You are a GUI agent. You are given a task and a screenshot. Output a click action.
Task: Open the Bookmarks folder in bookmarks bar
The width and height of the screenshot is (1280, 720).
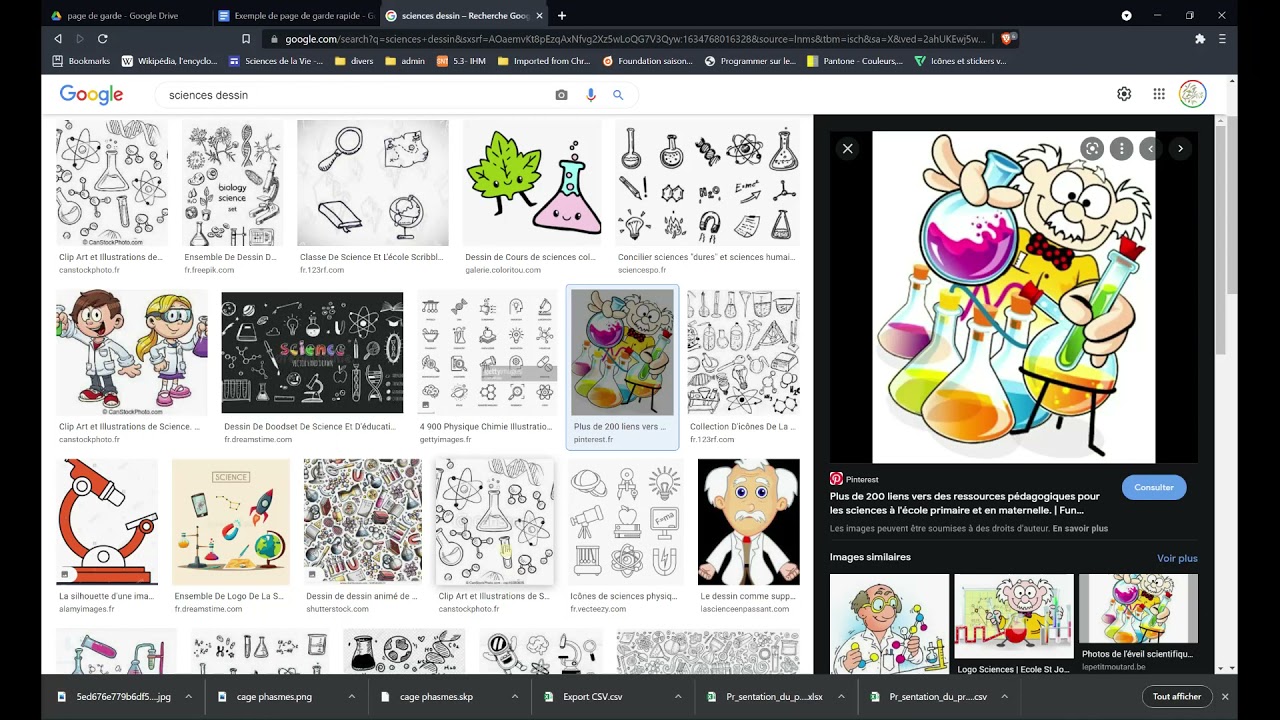[x=81, y=61]
